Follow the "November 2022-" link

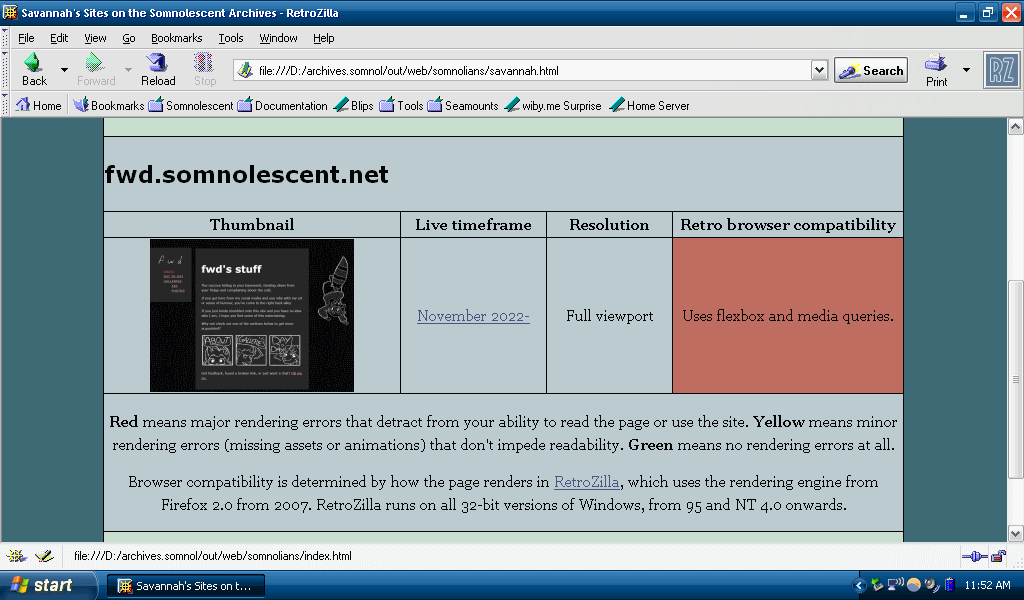coord(473,316)
